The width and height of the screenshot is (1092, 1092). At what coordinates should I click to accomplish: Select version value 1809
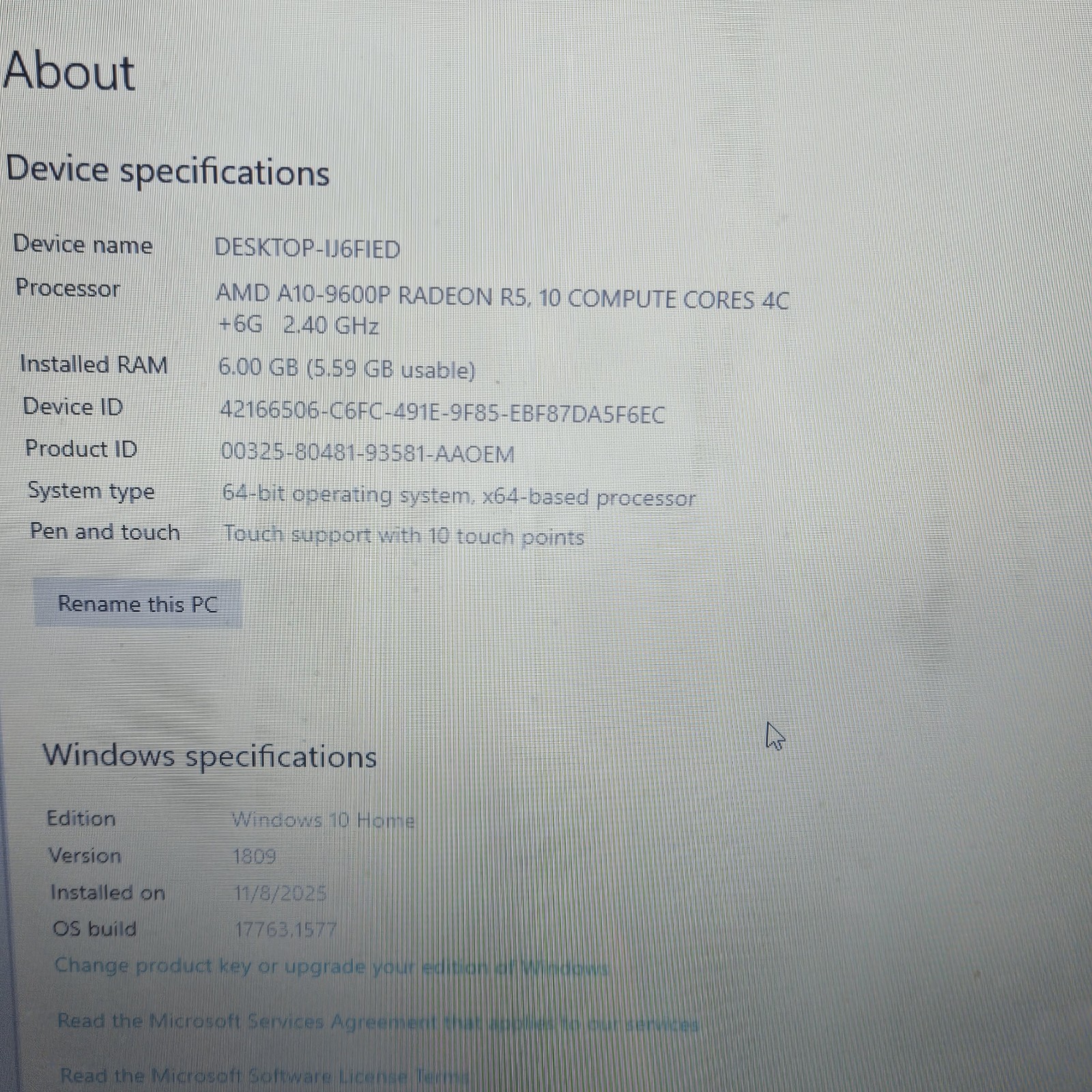pyautogui.click(x=254, y=857)
